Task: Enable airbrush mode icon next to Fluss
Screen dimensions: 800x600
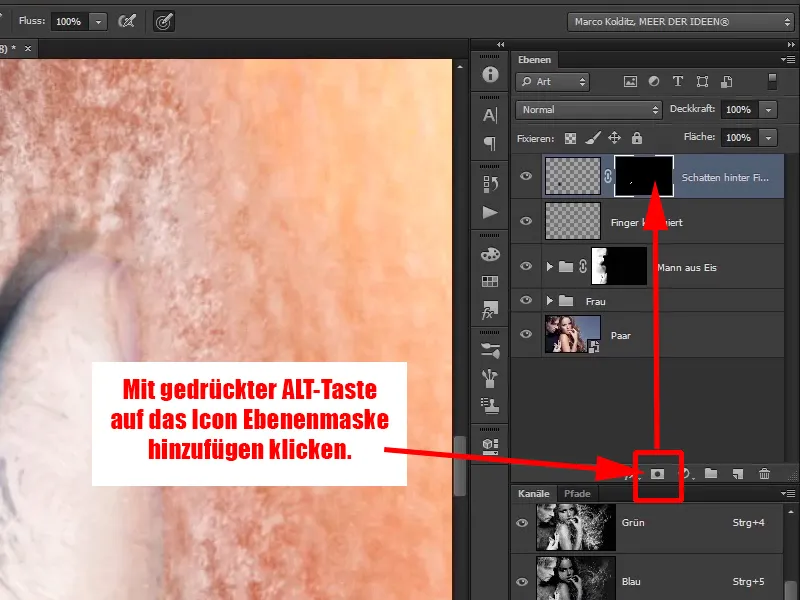Action: [x=127, y=21]
